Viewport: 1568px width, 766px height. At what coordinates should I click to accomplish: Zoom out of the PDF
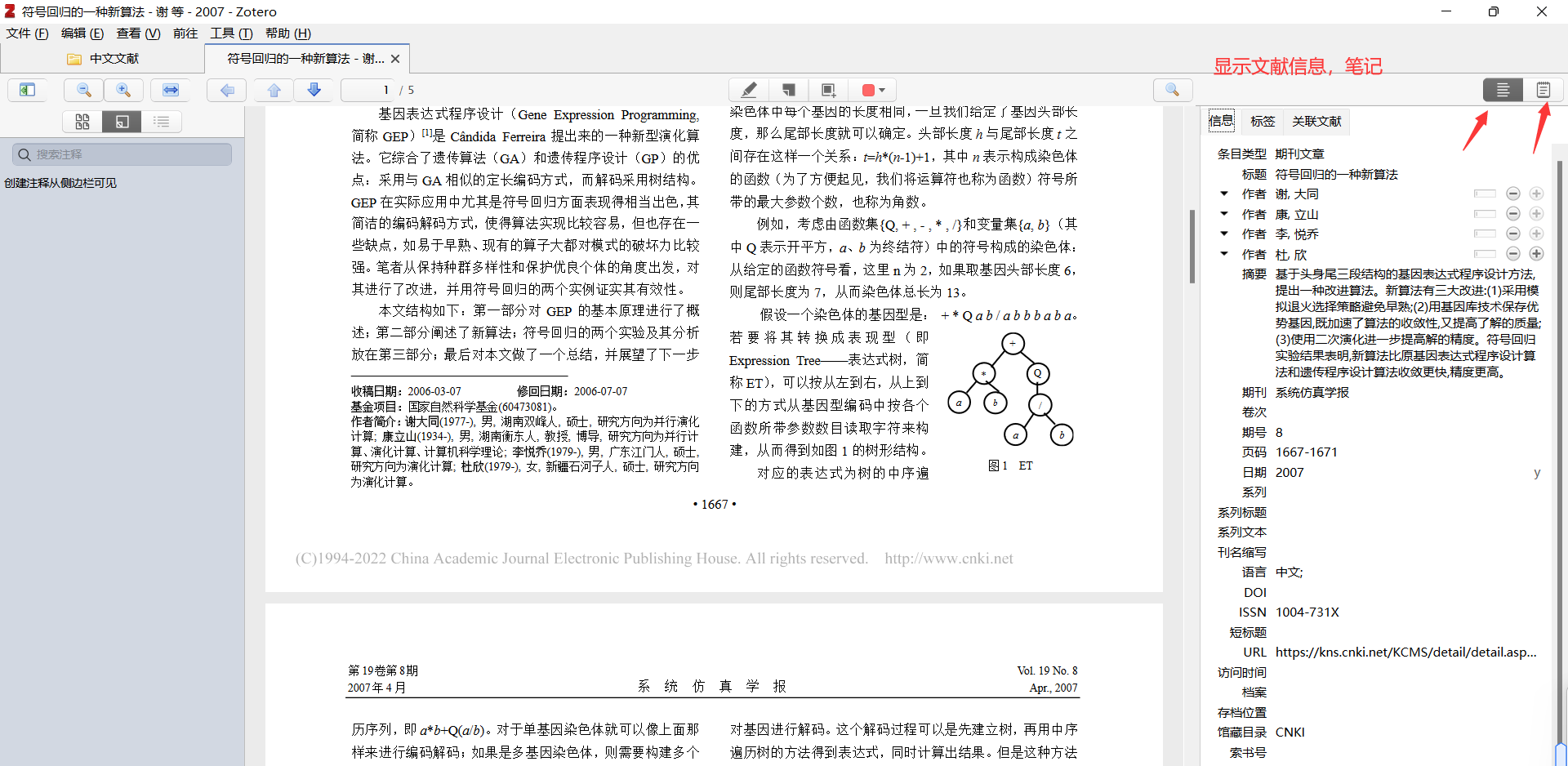[84, 90]
